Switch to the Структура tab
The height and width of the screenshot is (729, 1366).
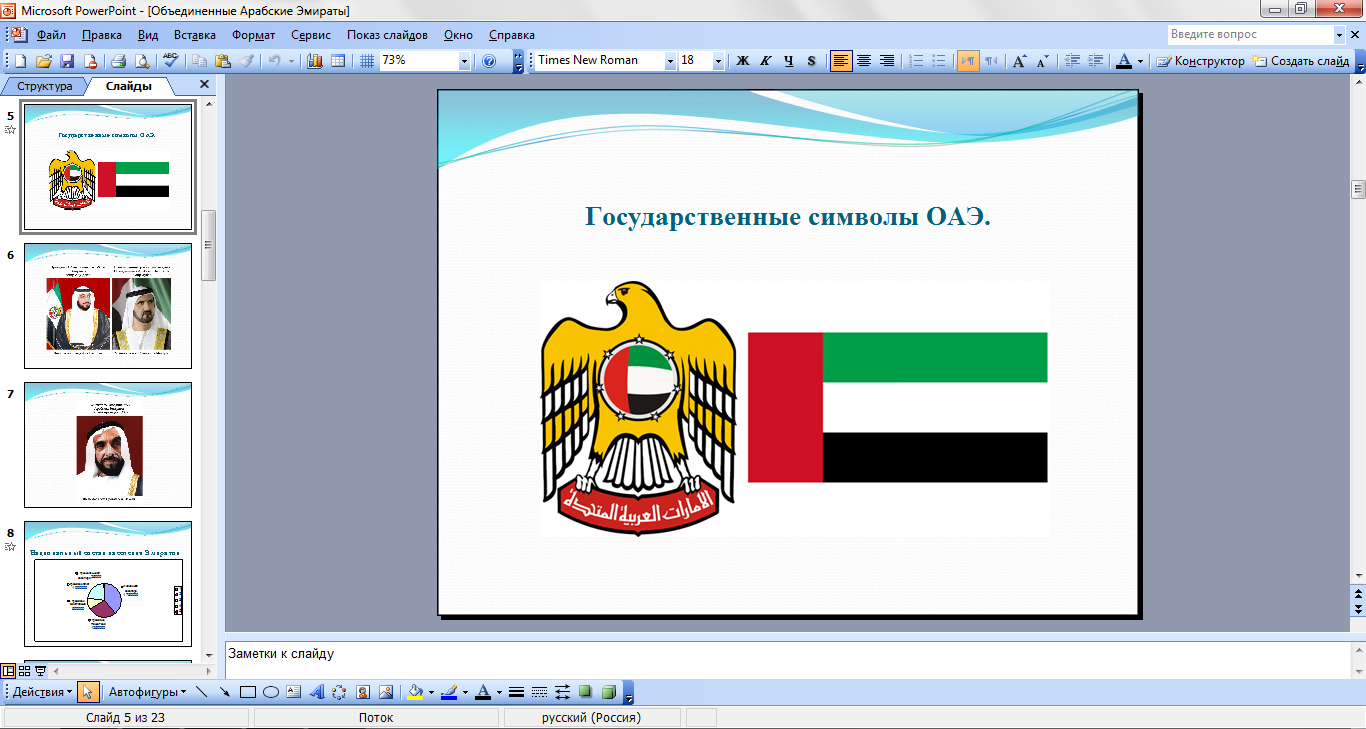tap(45, 86)
